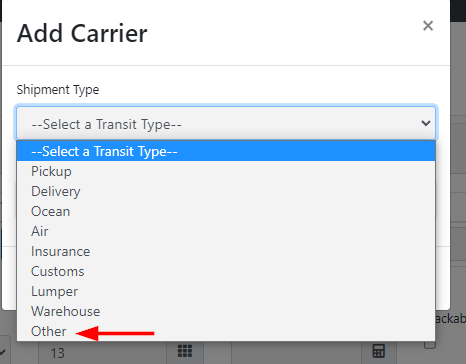Viewport: 466px width, 364px height.
Task: Open the grid icon button
Action: tap(185, 351)
